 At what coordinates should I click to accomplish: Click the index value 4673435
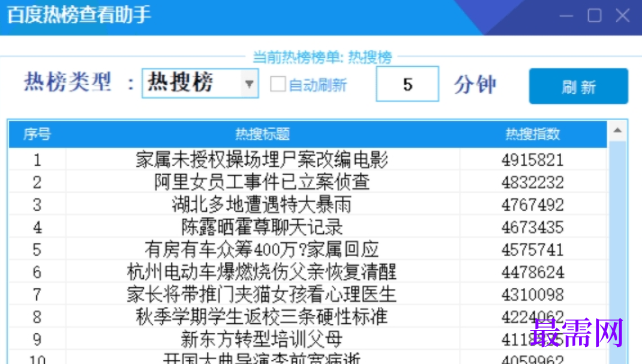click(x=533, y=228)
